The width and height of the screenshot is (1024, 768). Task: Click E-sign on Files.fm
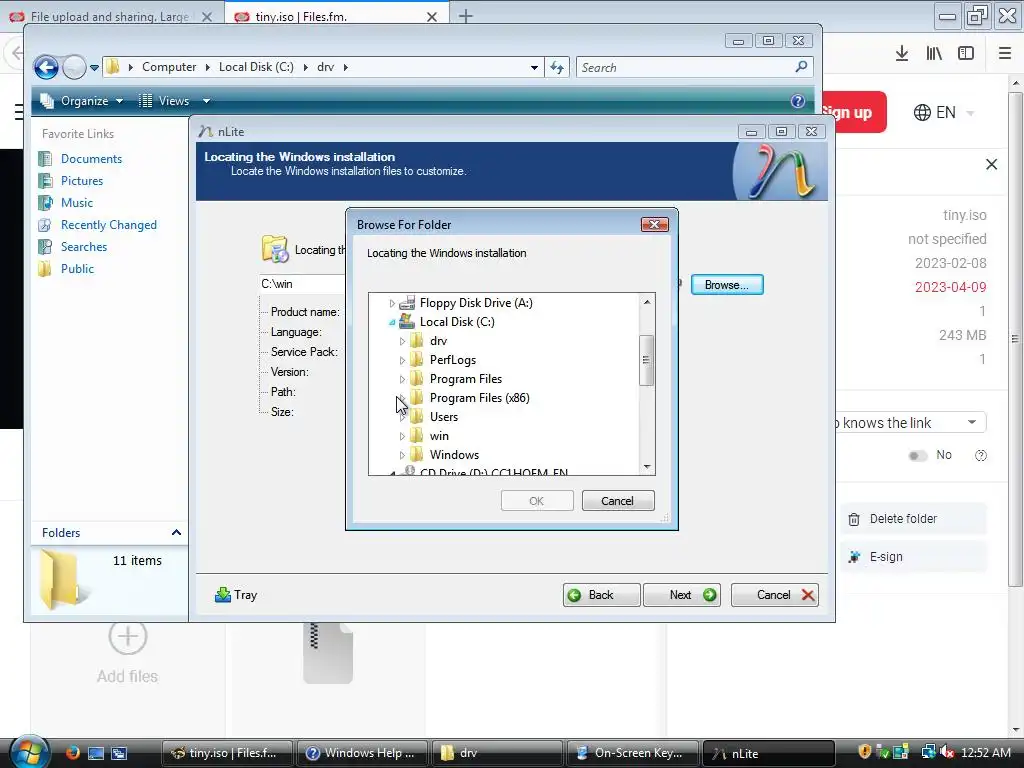[x=912, y=557]
